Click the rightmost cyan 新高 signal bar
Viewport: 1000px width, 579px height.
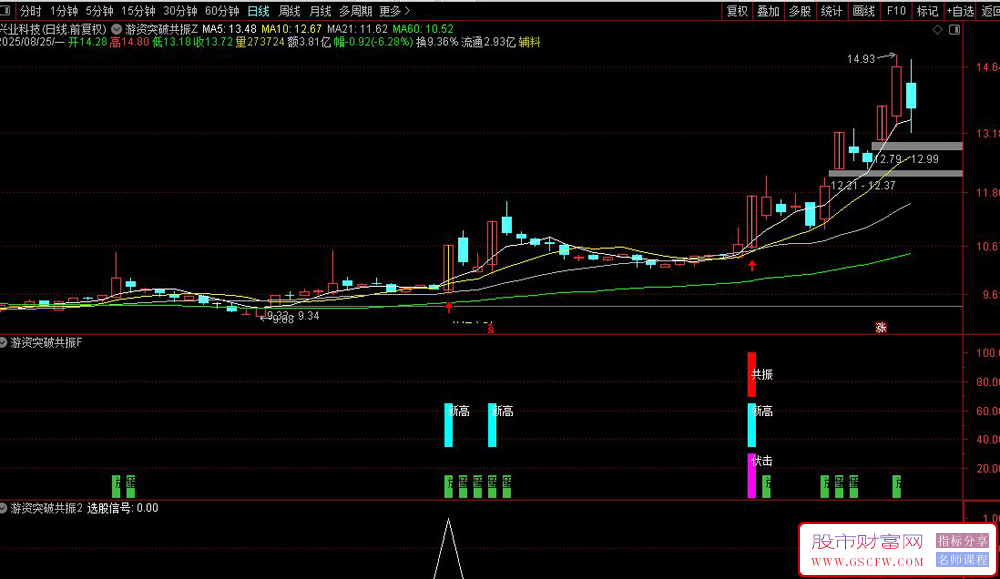pos(752,425)
